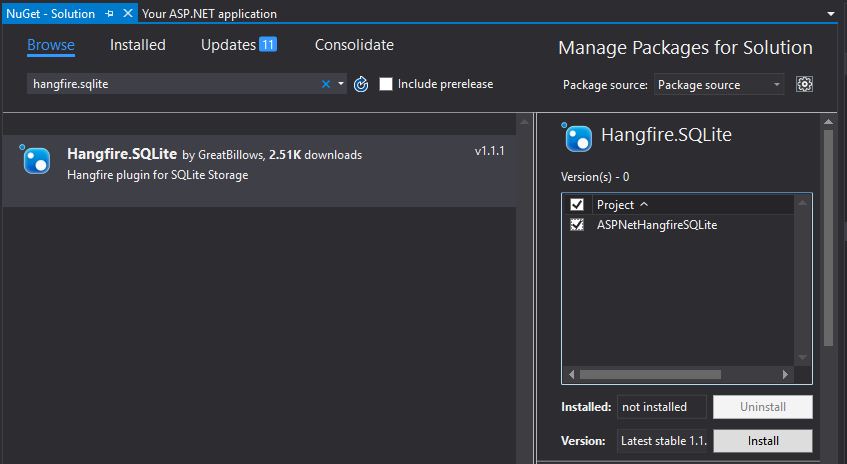Image resolution: width=847 pixels, height=464 pixels.
Task: Uncheck the ASPNetHangfireSQLite project checkbox
Action: (x=577, y=225)
